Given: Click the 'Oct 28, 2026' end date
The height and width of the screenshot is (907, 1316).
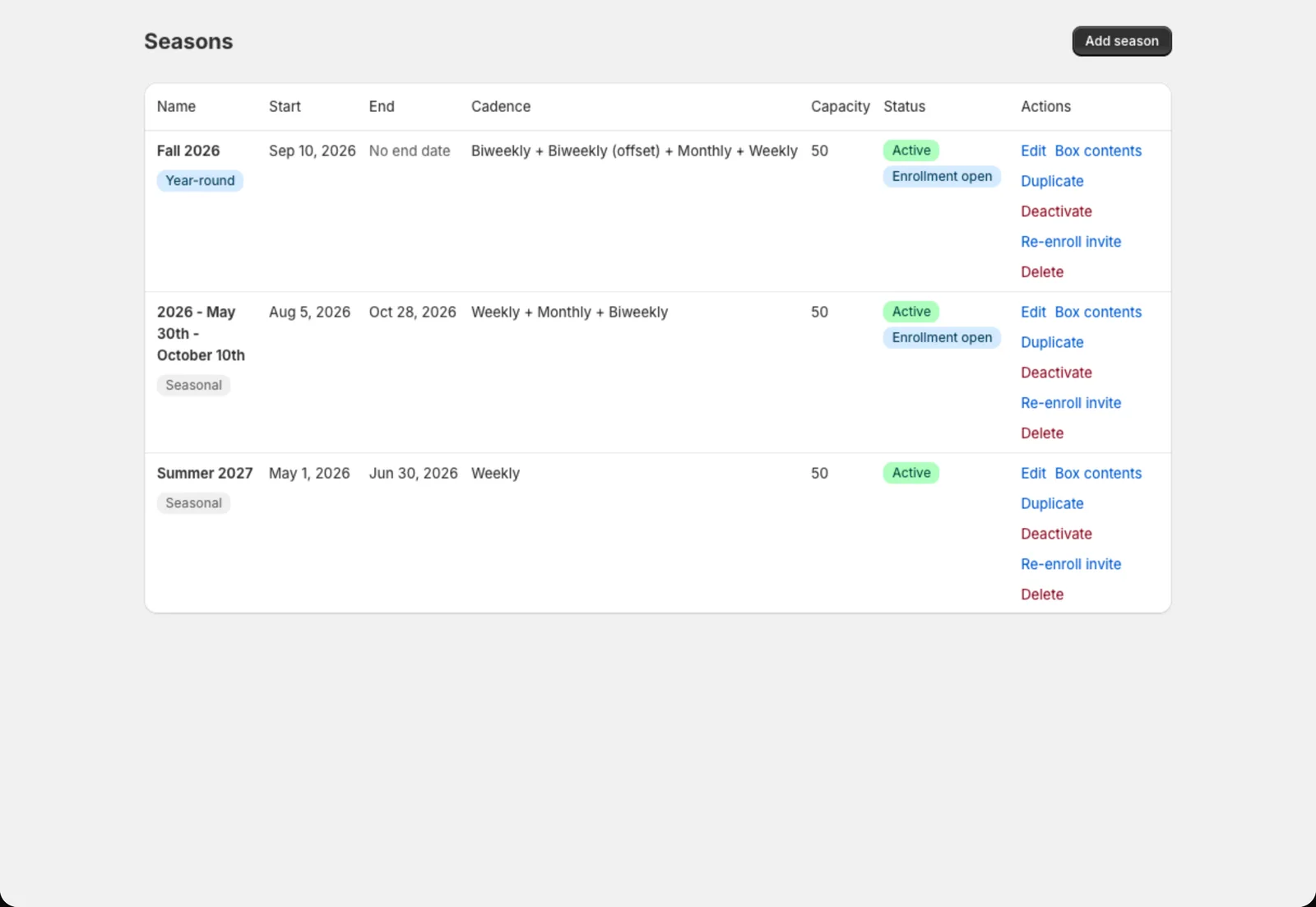Looking at the screenshot, I should point(412,312).
